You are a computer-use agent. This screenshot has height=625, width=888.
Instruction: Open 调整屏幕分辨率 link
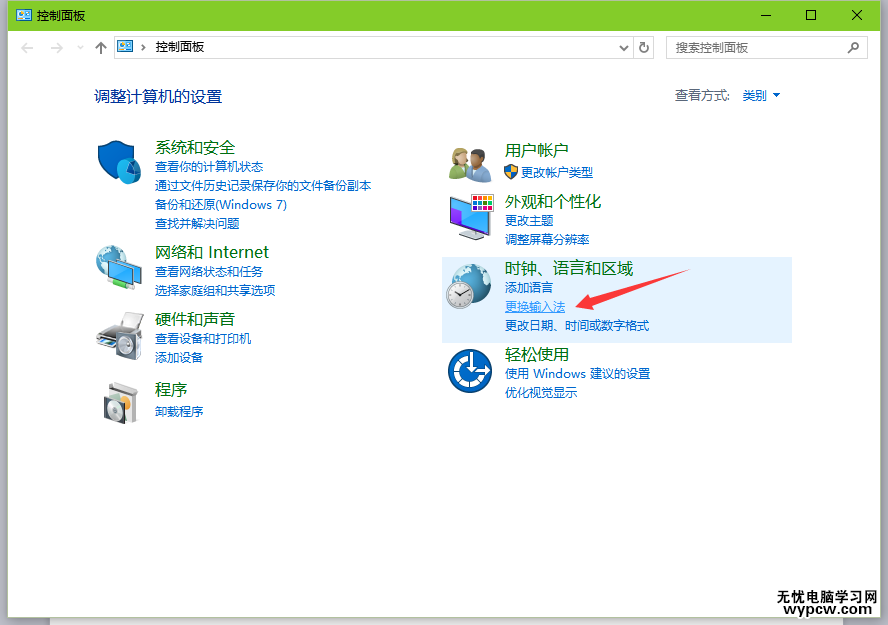tap(547, 239)
